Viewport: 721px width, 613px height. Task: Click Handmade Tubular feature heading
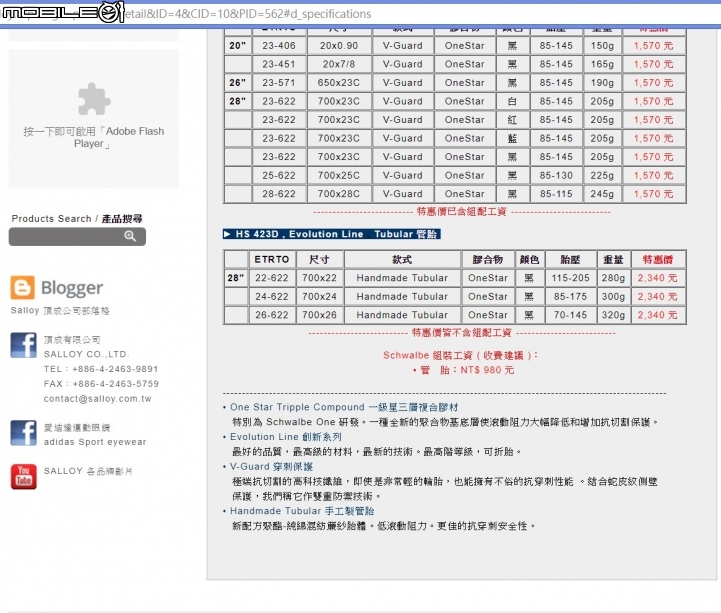pyautogui.click(x=302, y=511)
